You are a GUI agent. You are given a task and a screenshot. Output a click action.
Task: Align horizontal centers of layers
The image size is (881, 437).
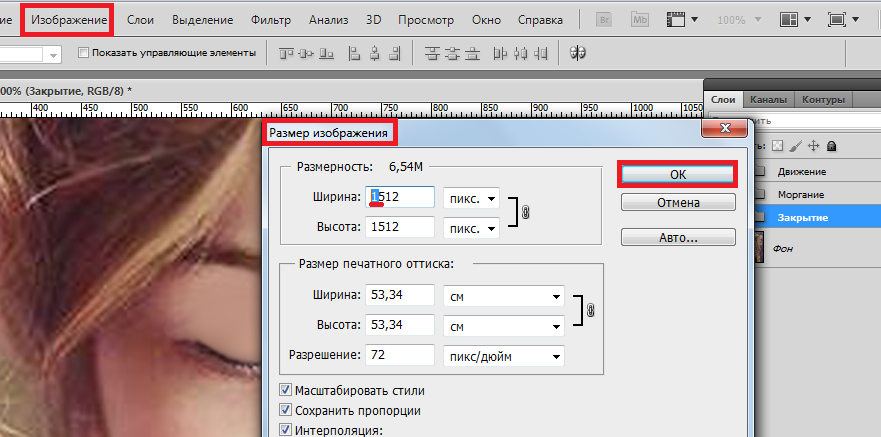pos(375,53)
